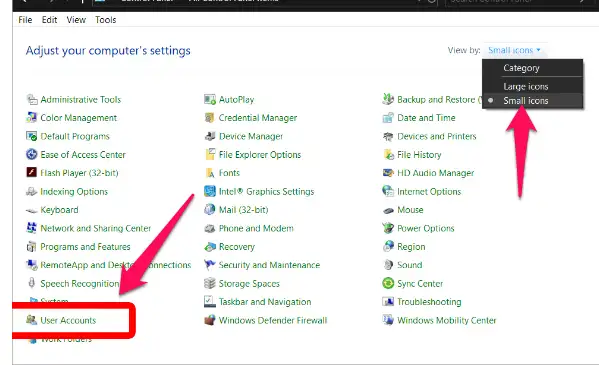Click the Region globe icon
Screen dimensions: 599x365
click(388, 246)
